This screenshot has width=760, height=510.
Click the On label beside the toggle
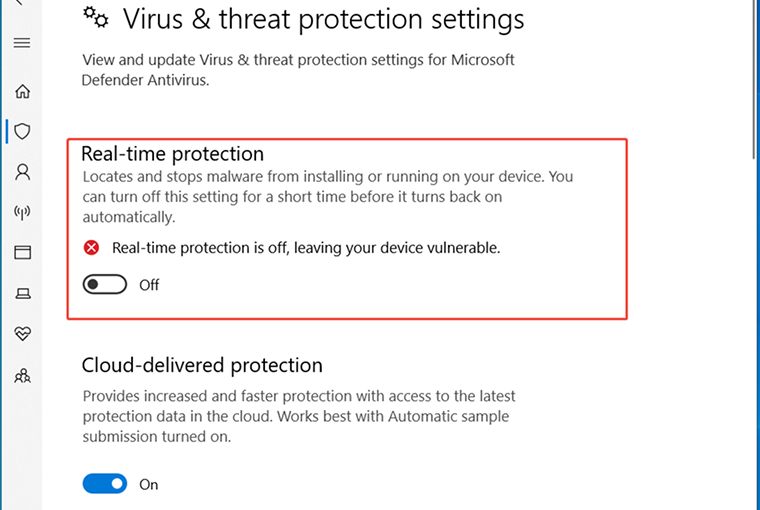(149, 484)
